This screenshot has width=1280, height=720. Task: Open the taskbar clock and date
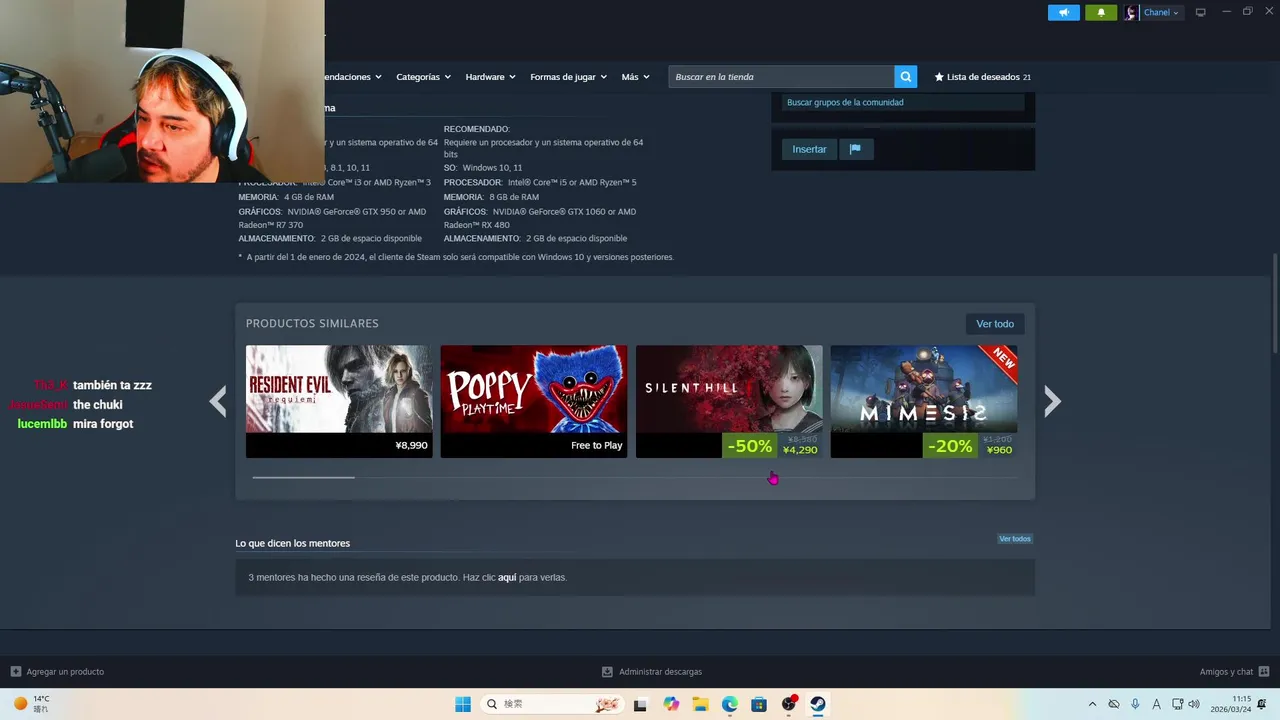point(1231,704)
